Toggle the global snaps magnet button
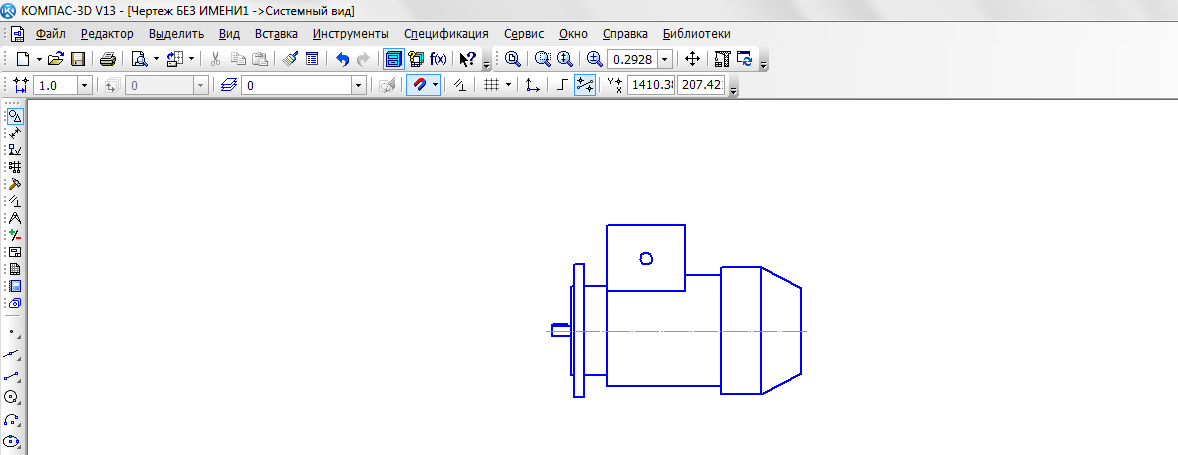This screenshot has height=455, width=1178. pyautogui.click(x=419, y=86)
